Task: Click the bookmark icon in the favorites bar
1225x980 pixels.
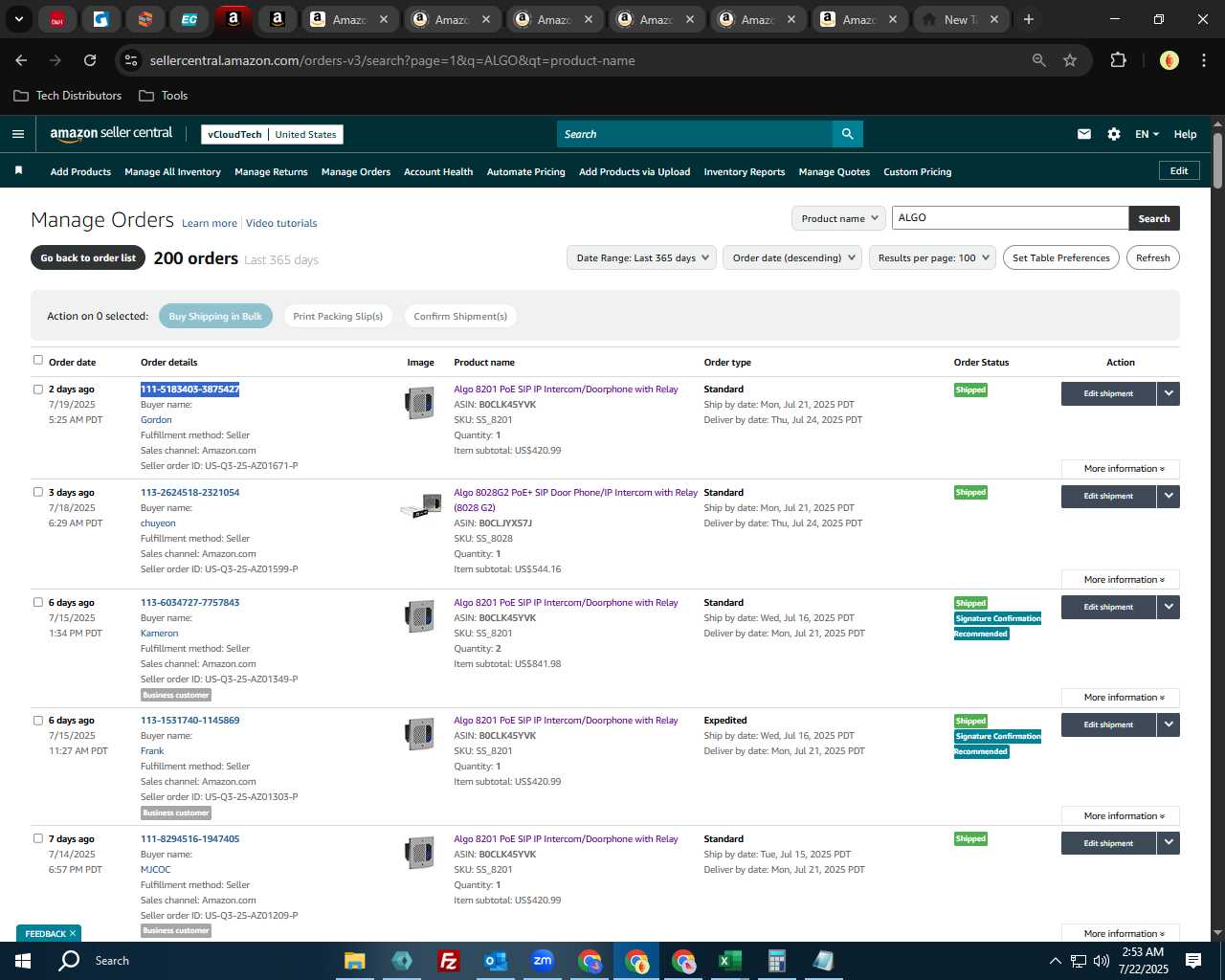Action: click(18, 170)
